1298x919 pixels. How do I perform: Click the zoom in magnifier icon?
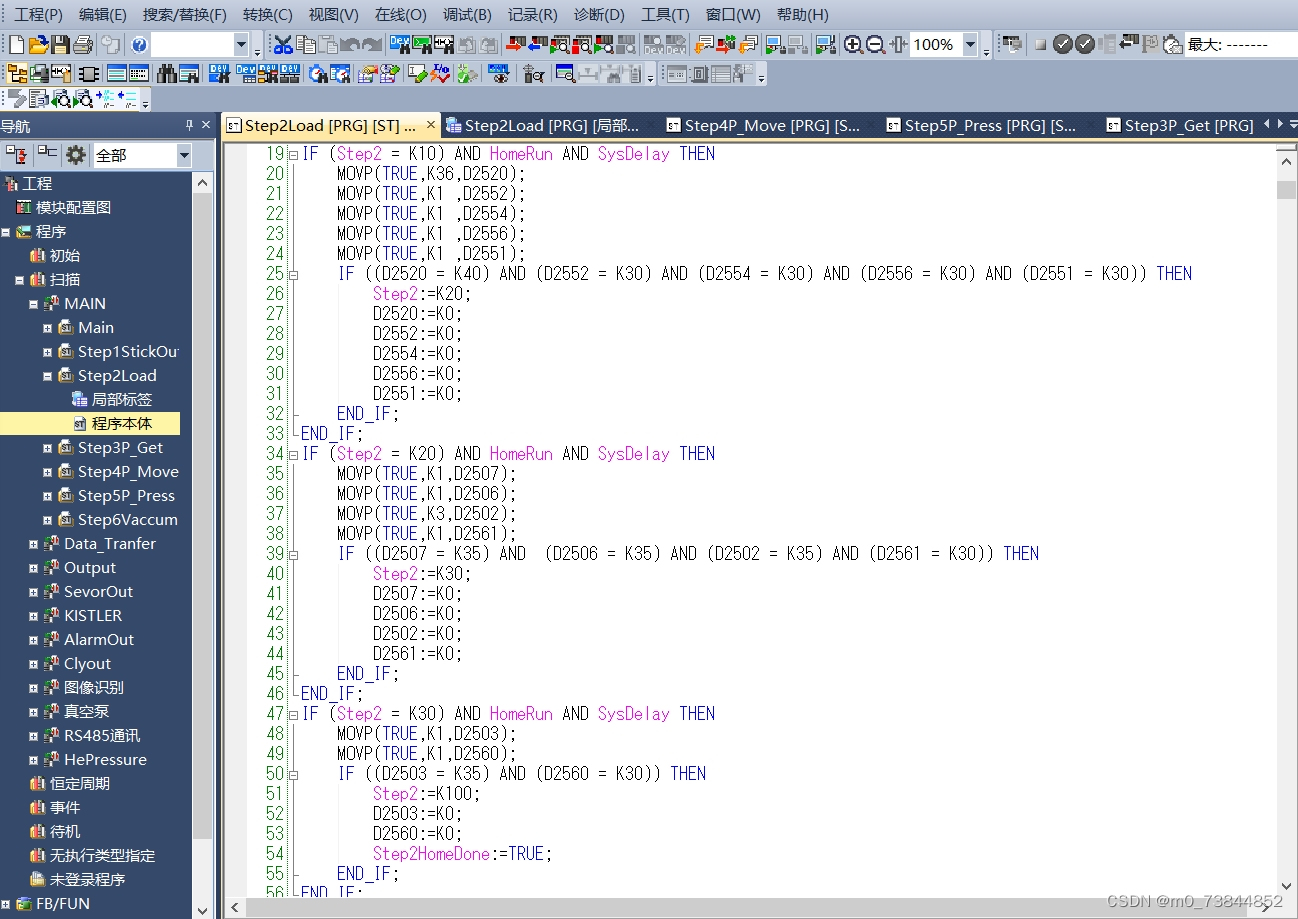[853, 44]
